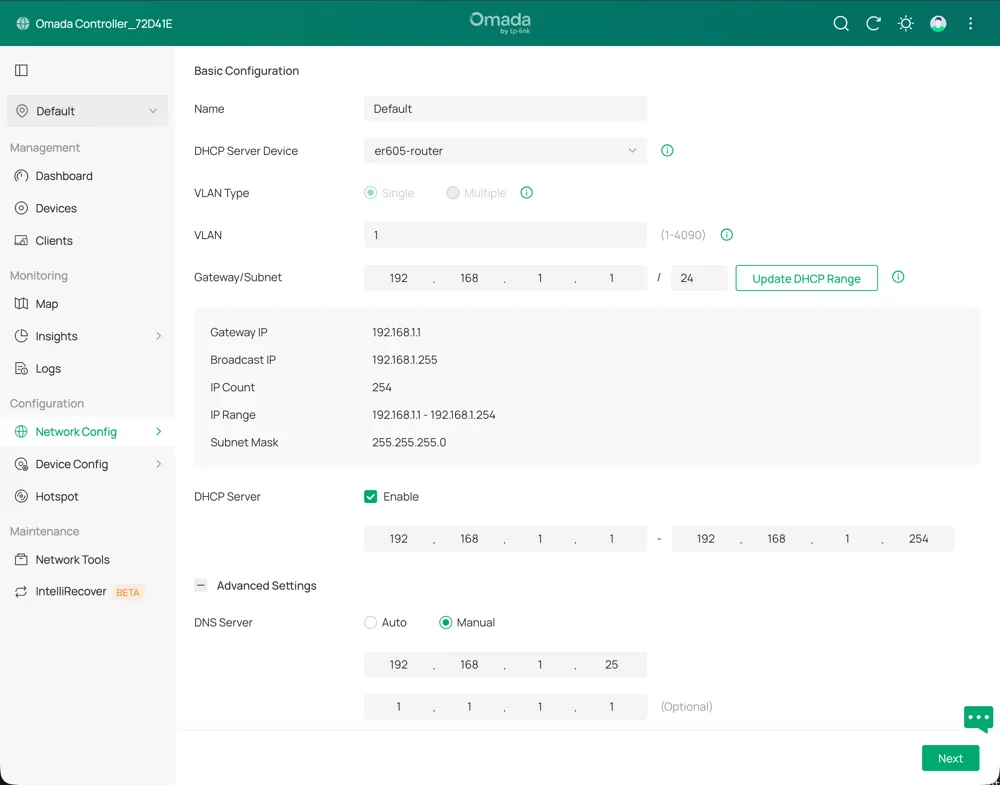Click the Subnet Mask value 255.255.255.0
The image size is (1000, 785).
409,442
